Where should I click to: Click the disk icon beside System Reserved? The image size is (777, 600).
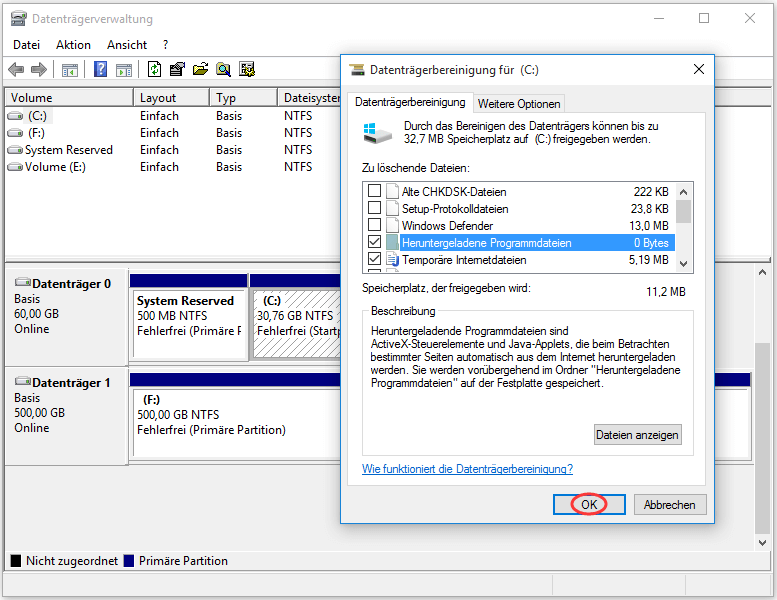[15, 150]
